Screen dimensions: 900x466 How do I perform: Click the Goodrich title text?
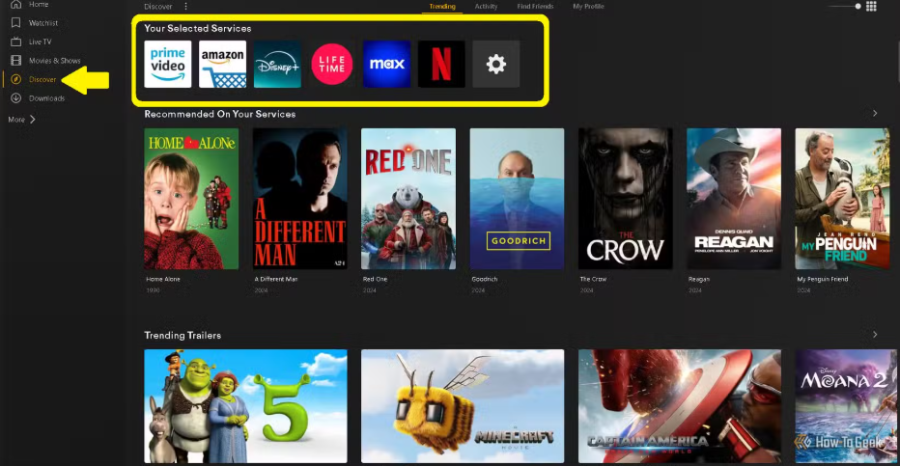pos(484,279)
